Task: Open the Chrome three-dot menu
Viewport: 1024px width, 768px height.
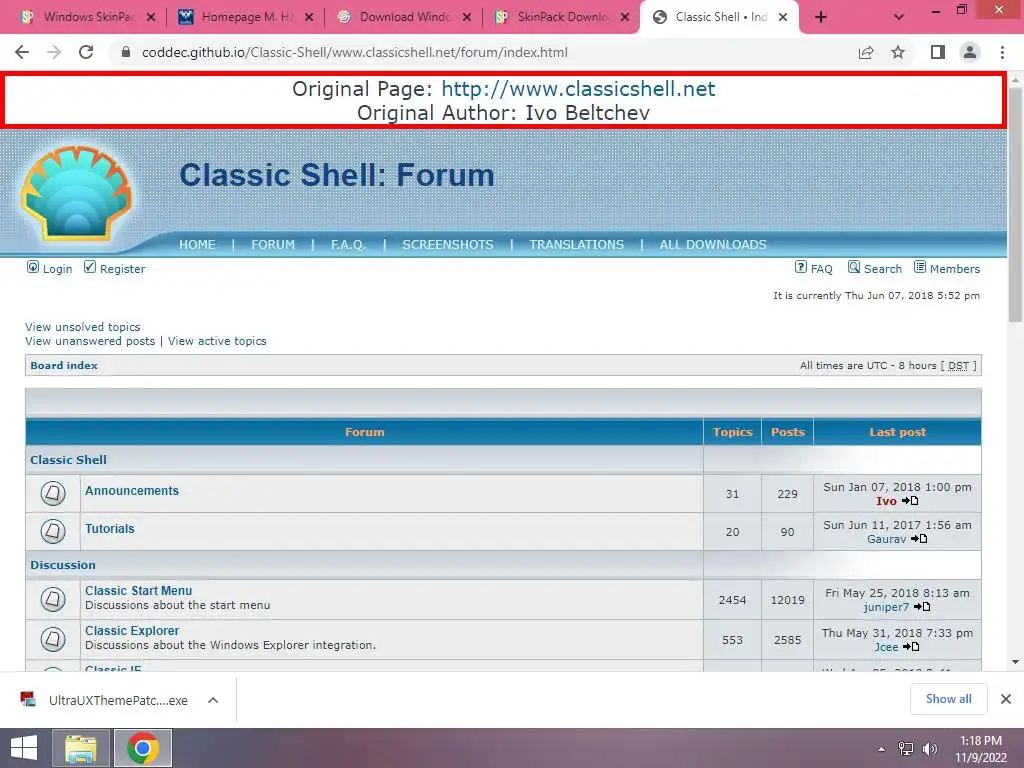Action: [x=1002, y=52]
